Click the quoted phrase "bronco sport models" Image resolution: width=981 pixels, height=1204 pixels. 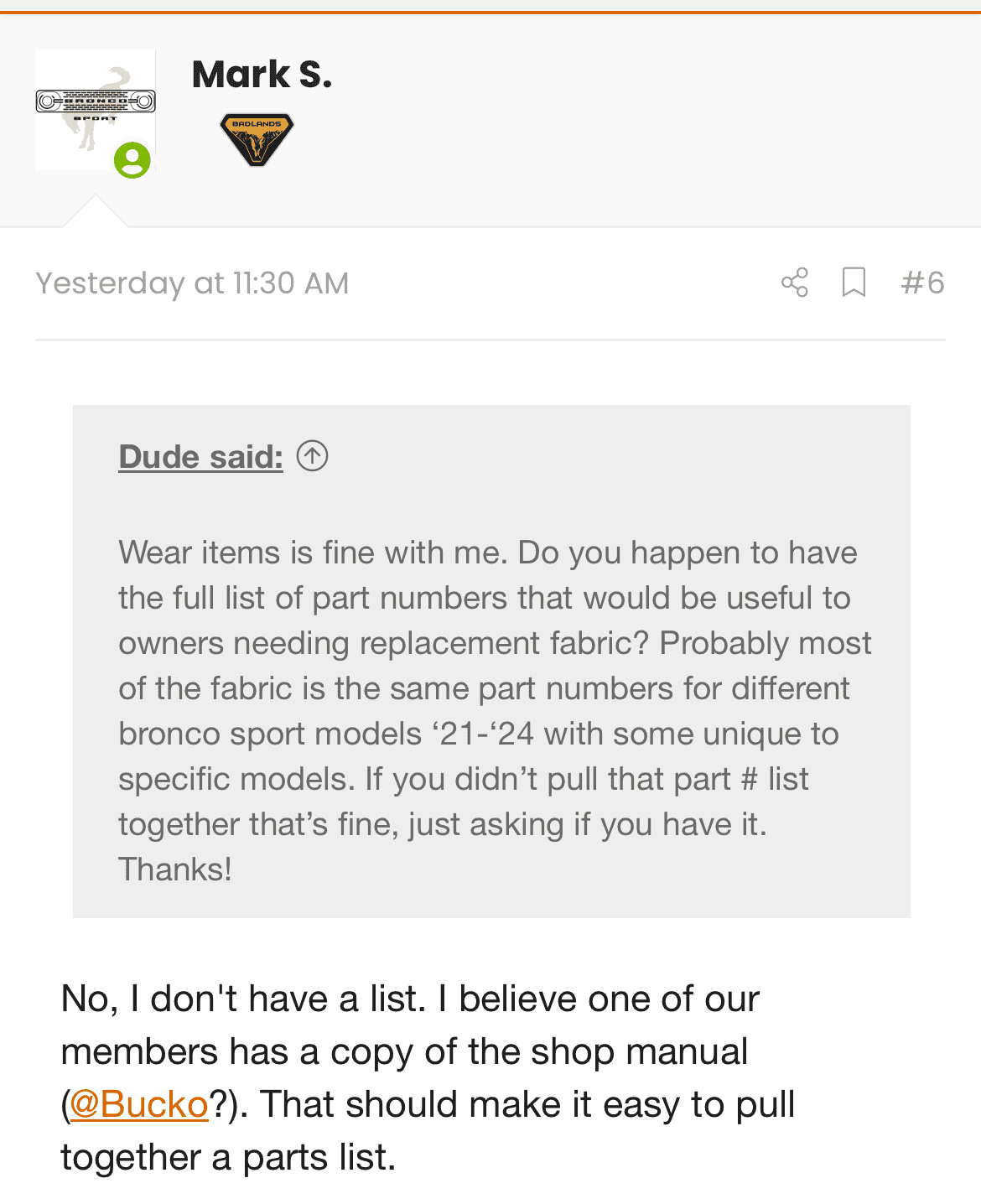click(270, 734)
